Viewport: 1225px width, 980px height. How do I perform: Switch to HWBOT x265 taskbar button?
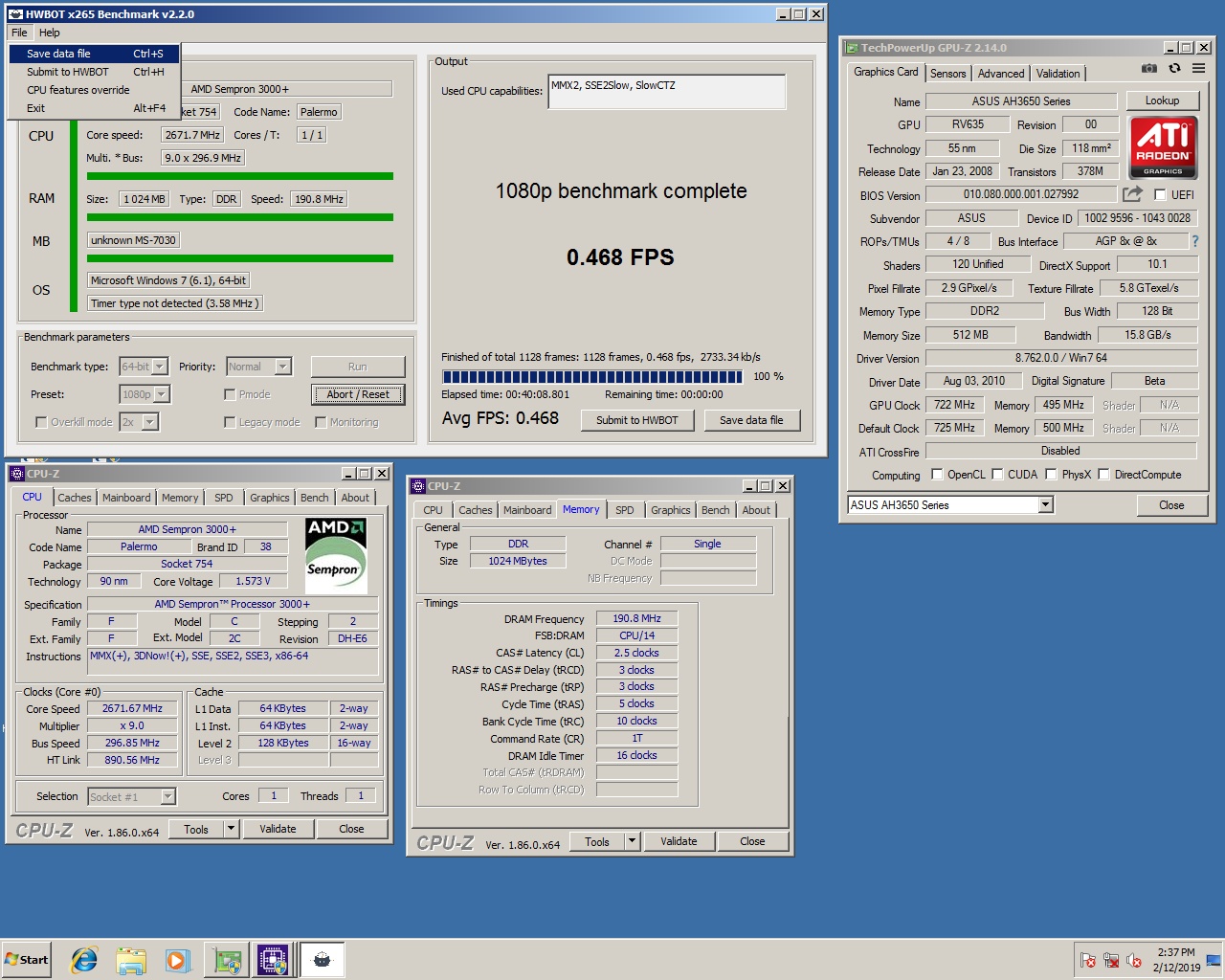[x=323, y=960]
